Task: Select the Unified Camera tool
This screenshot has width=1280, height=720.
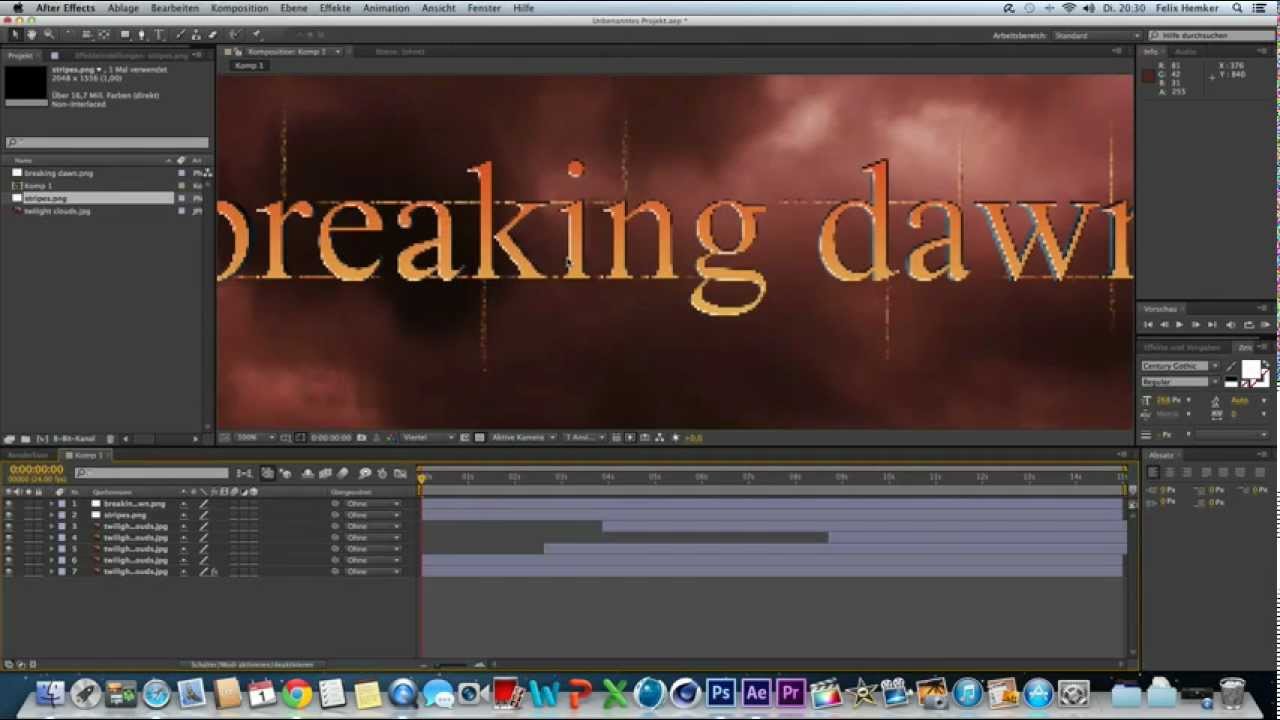Action: (x=86, y=34)
